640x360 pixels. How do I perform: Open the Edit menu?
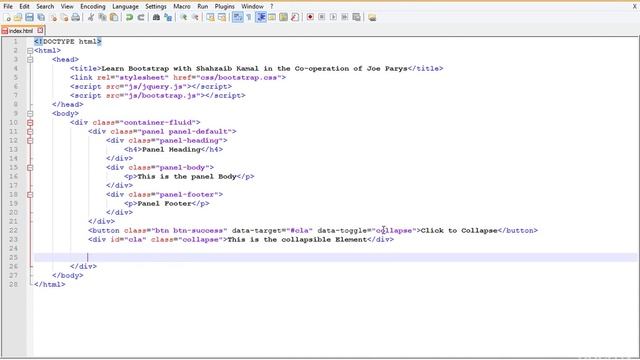[x=24, y=7]
